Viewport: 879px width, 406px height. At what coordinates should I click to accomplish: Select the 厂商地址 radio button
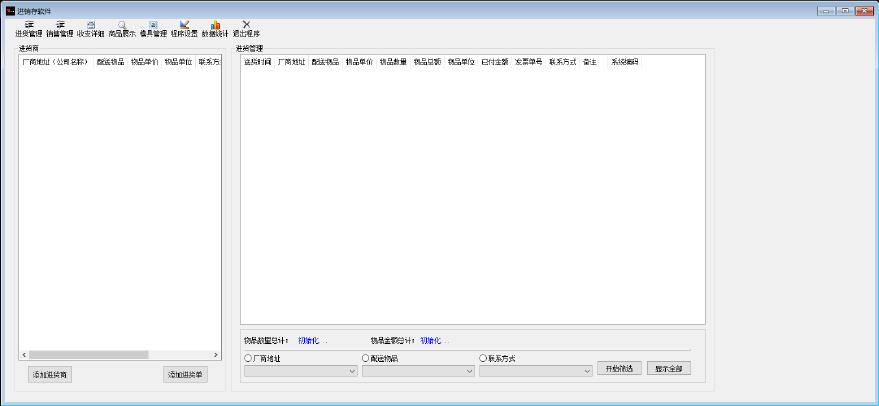(x=248, y=358)
